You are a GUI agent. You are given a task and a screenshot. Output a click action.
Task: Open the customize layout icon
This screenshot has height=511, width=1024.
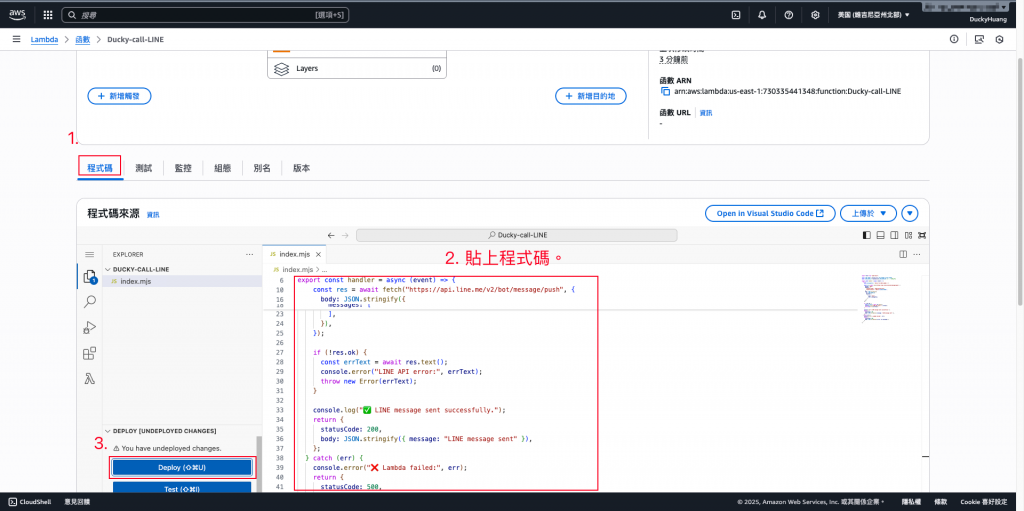(x=909, y=235)
